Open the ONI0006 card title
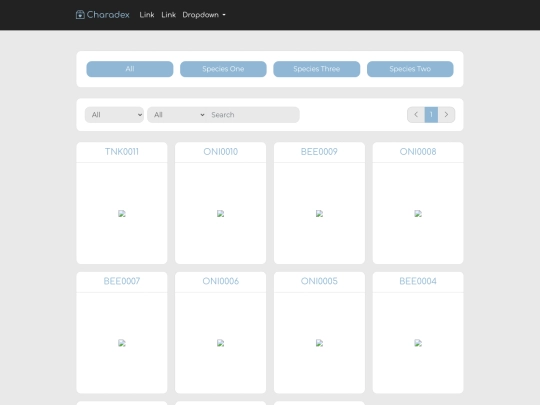Viewport: 540px width, 405px height. click(x=220, y=281)
